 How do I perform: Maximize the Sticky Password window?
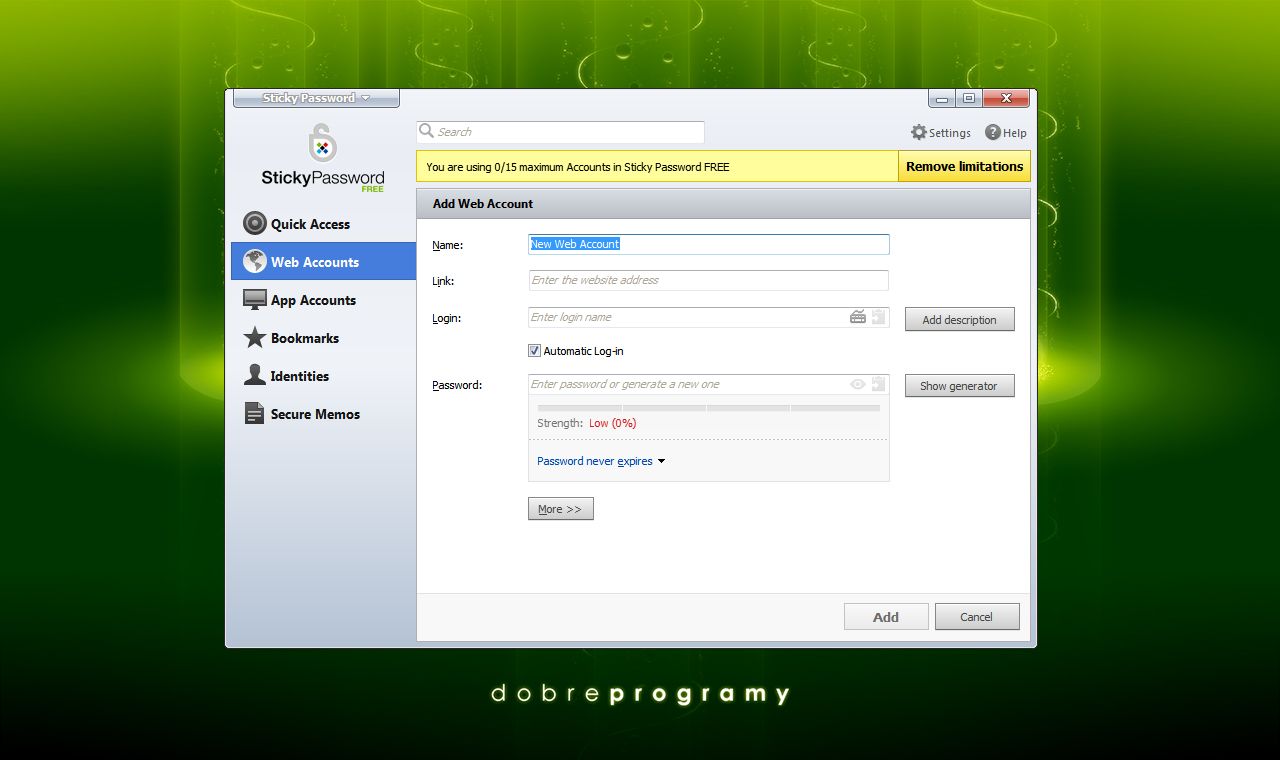coord(968,98)
